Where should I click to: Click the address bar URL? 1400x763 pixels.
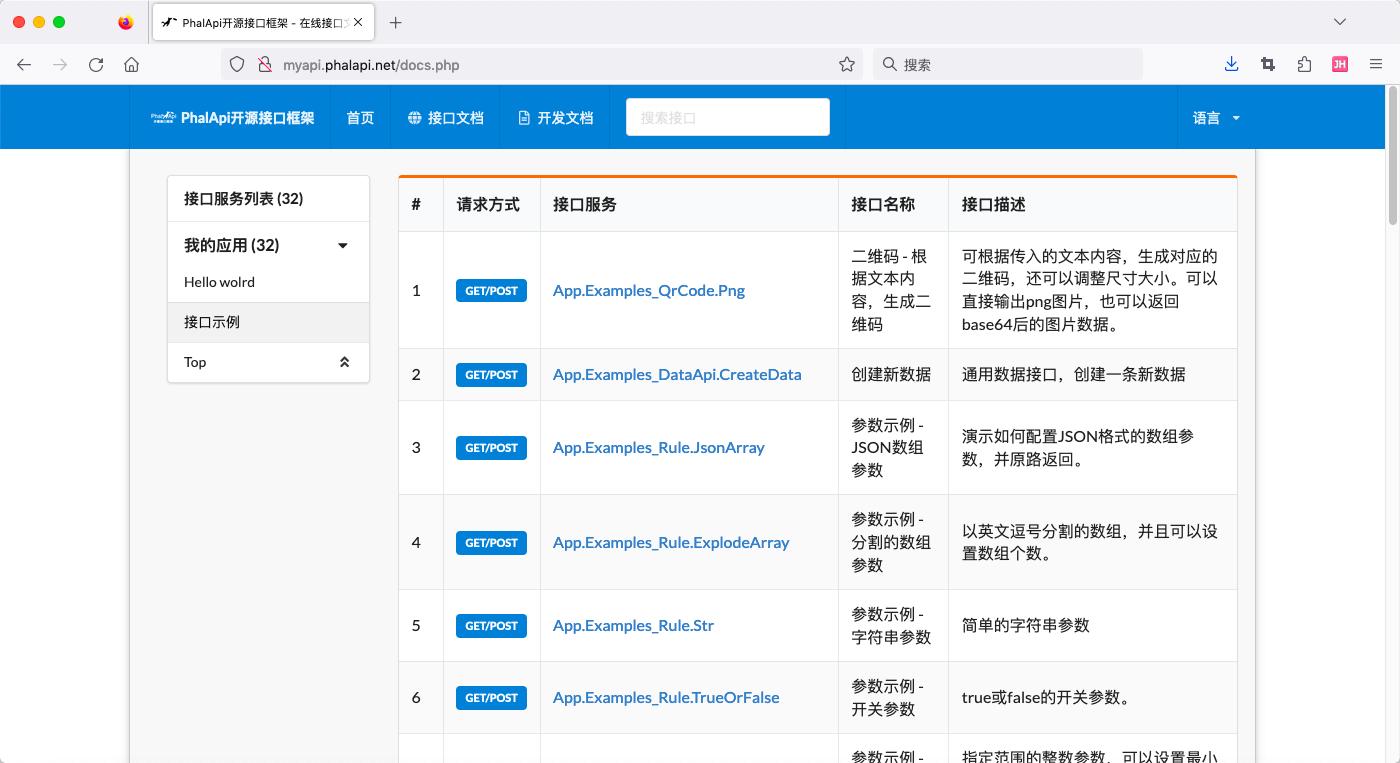[371, 65]
